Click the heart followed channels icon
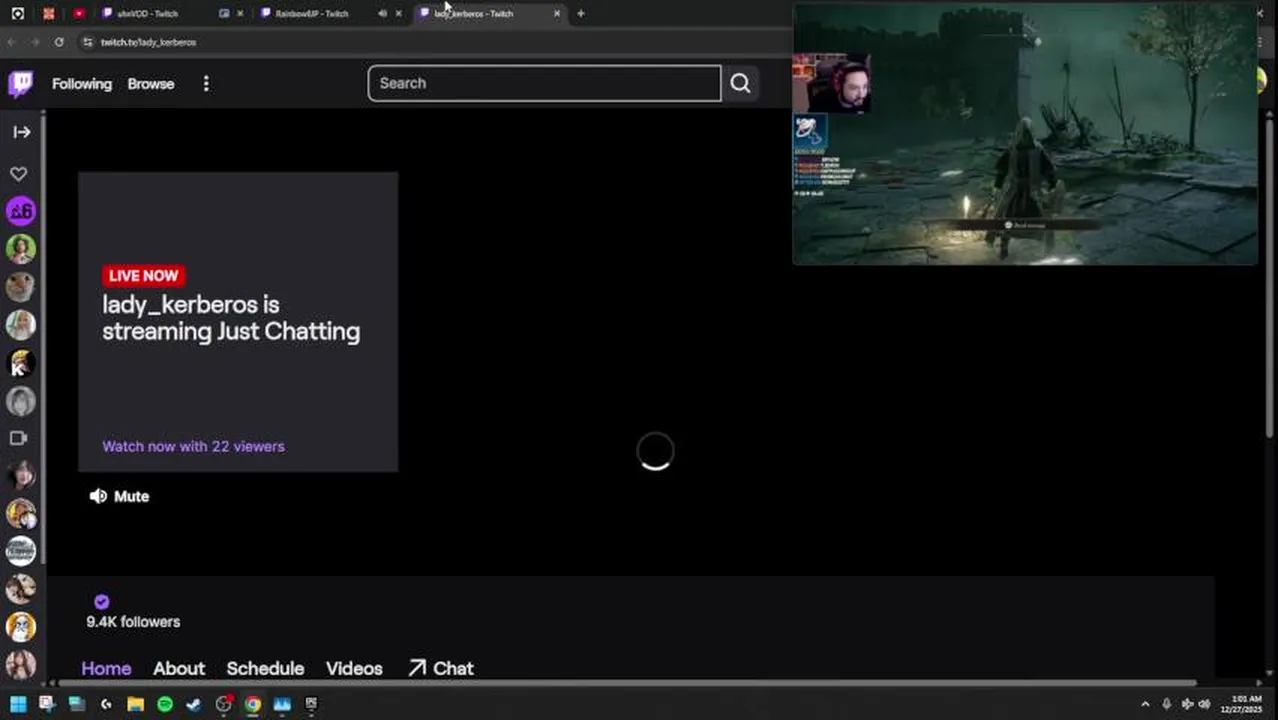The width and height of the screenshot is (1278, 720). click(19, 174)
